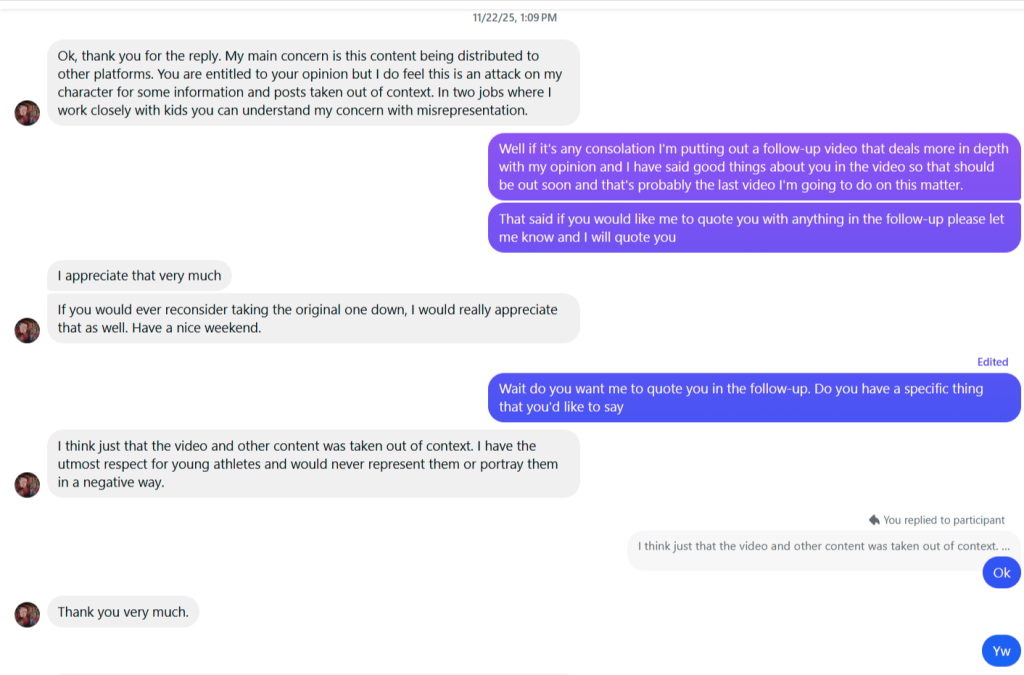
Task: Open the participant's profile picture beside first message
Action: click(27, 113)
